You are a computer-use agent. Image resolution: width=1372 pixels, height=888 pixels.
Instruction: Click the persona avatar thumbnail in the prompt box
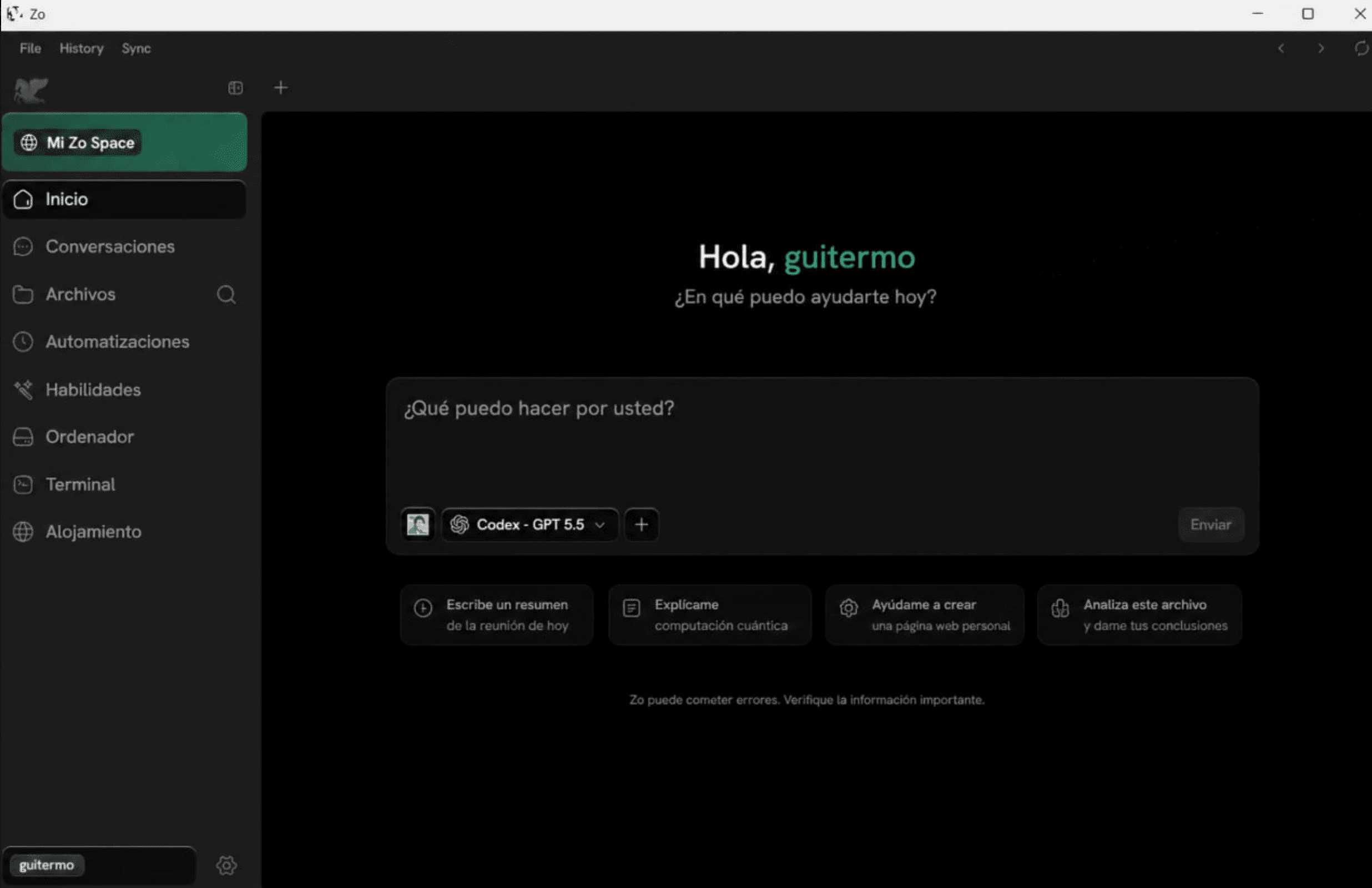(418, 524)
